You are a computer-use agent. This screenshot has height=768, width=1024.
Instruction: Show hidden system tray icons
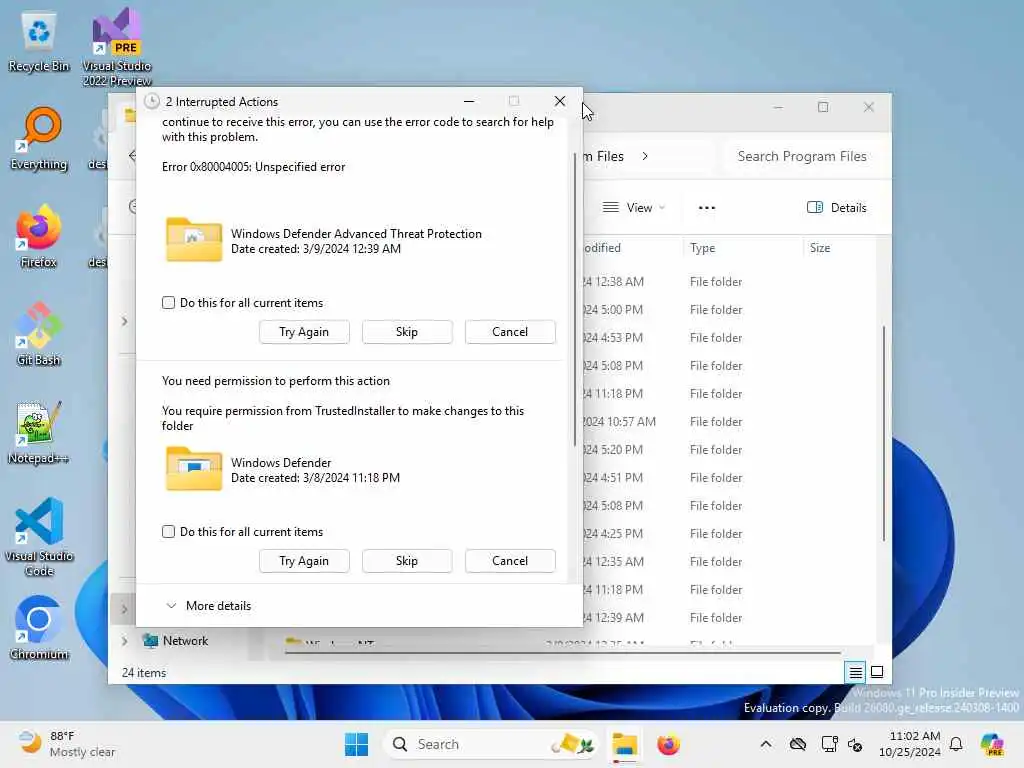(766, 744)
